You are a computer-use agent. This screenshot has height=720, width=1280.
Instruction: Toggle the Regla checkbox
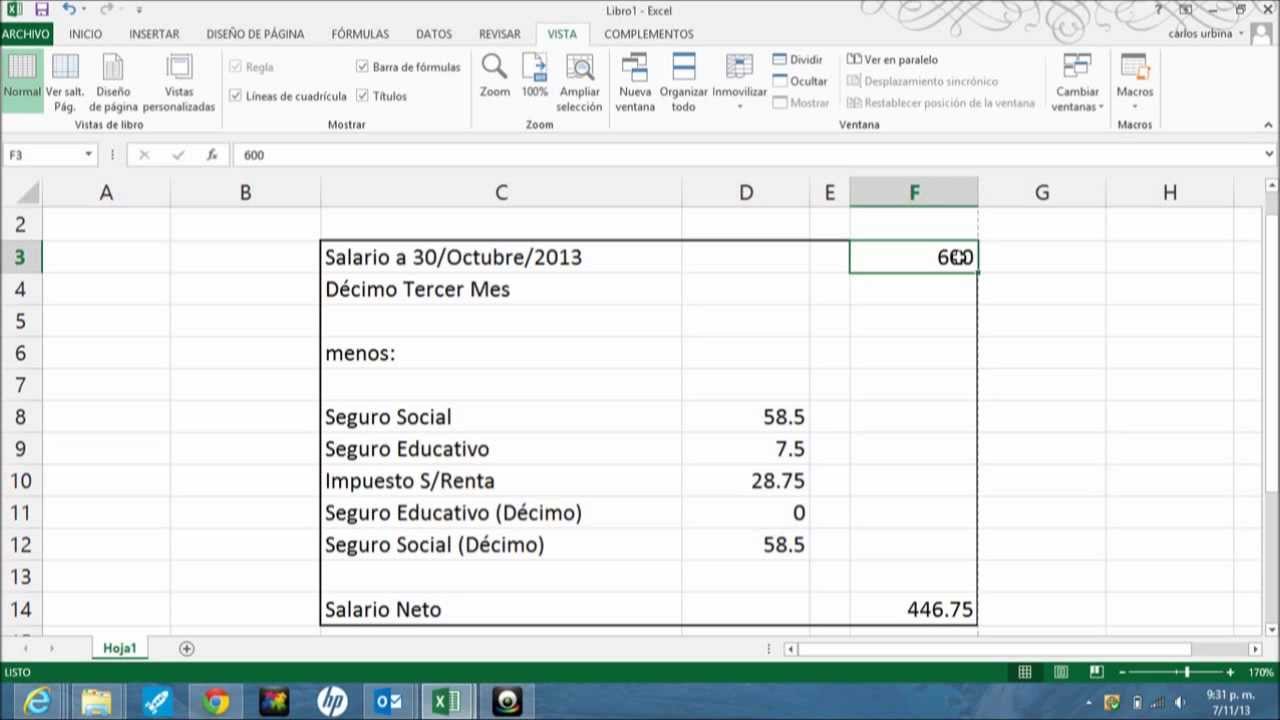point(236,66)
